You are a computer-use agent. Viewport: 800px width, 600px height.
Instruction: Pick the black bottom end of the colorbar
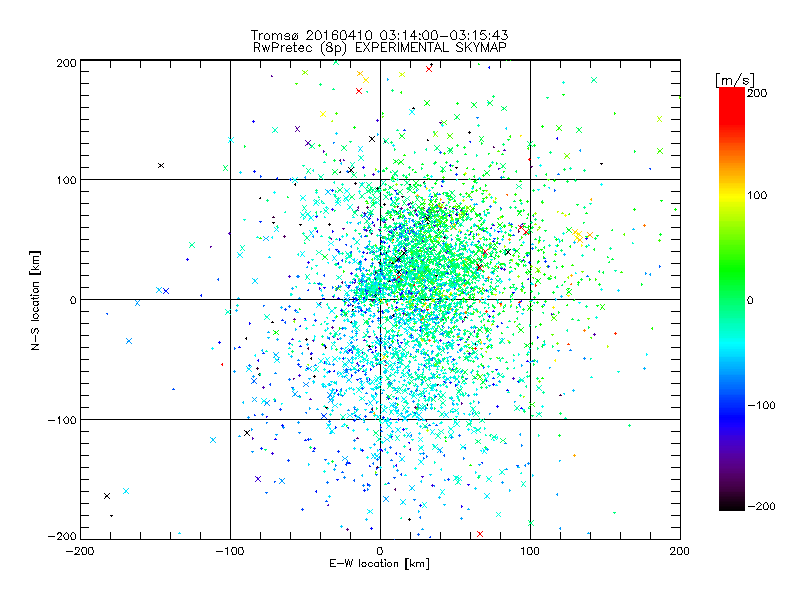tap(732, 506)
